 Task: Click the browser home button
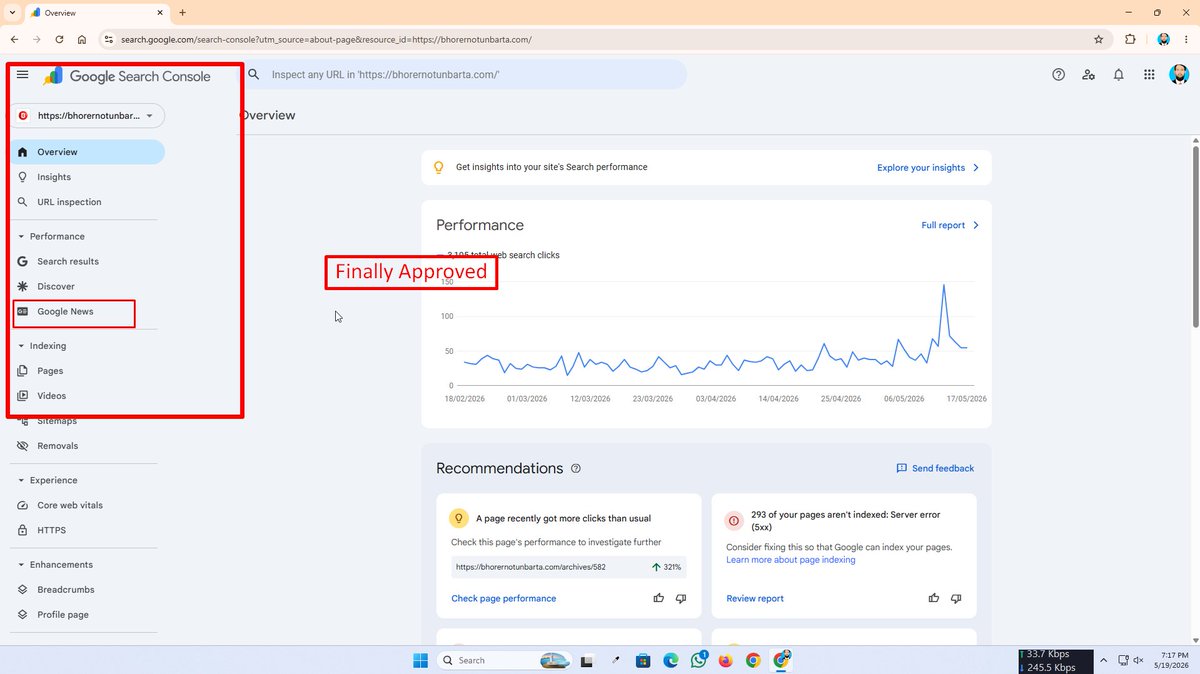[x=82, y=40]
